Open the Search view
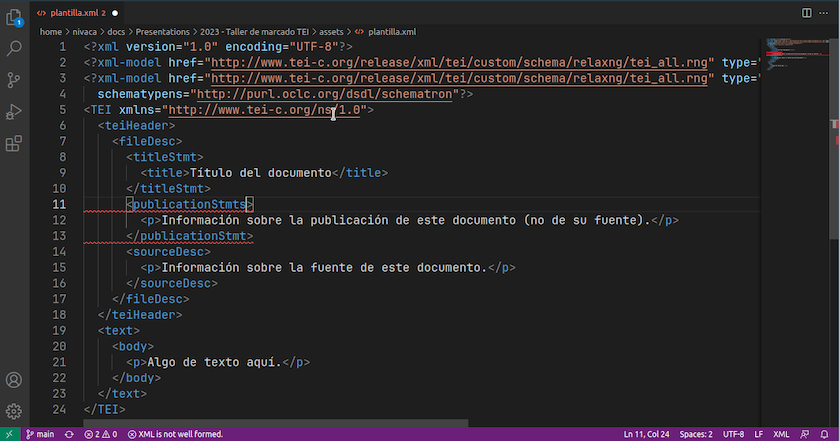The height and width of the screenshot is (441, 840). [x=14, y=47]
